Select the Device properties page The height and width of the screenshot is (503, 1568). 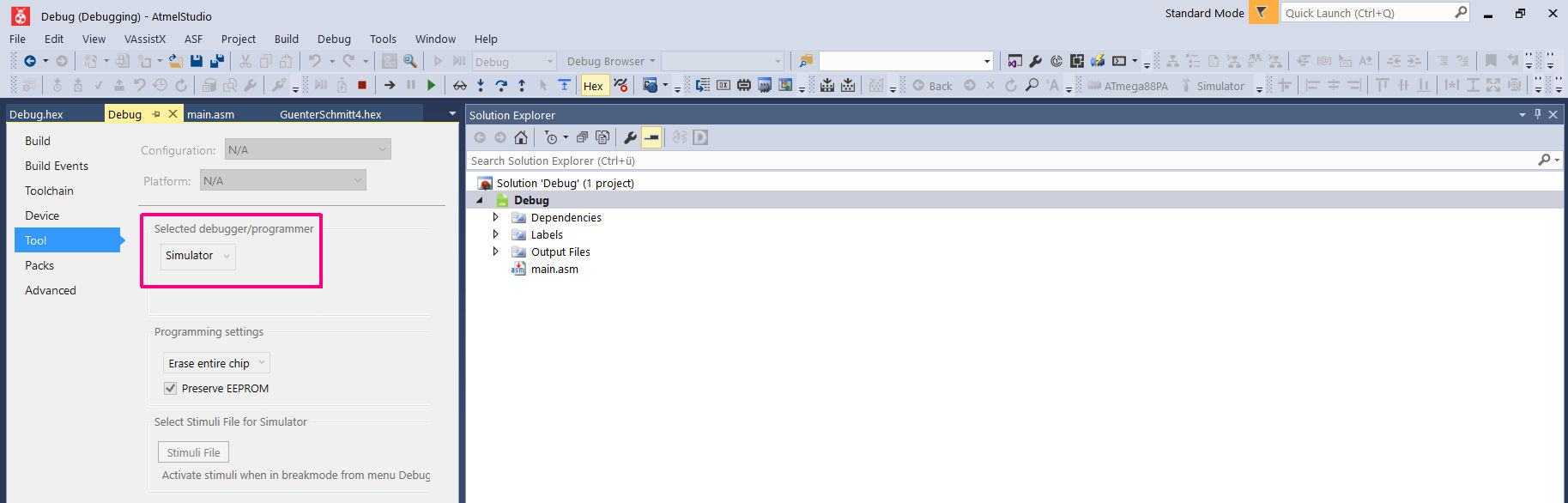tap(42, 215)
